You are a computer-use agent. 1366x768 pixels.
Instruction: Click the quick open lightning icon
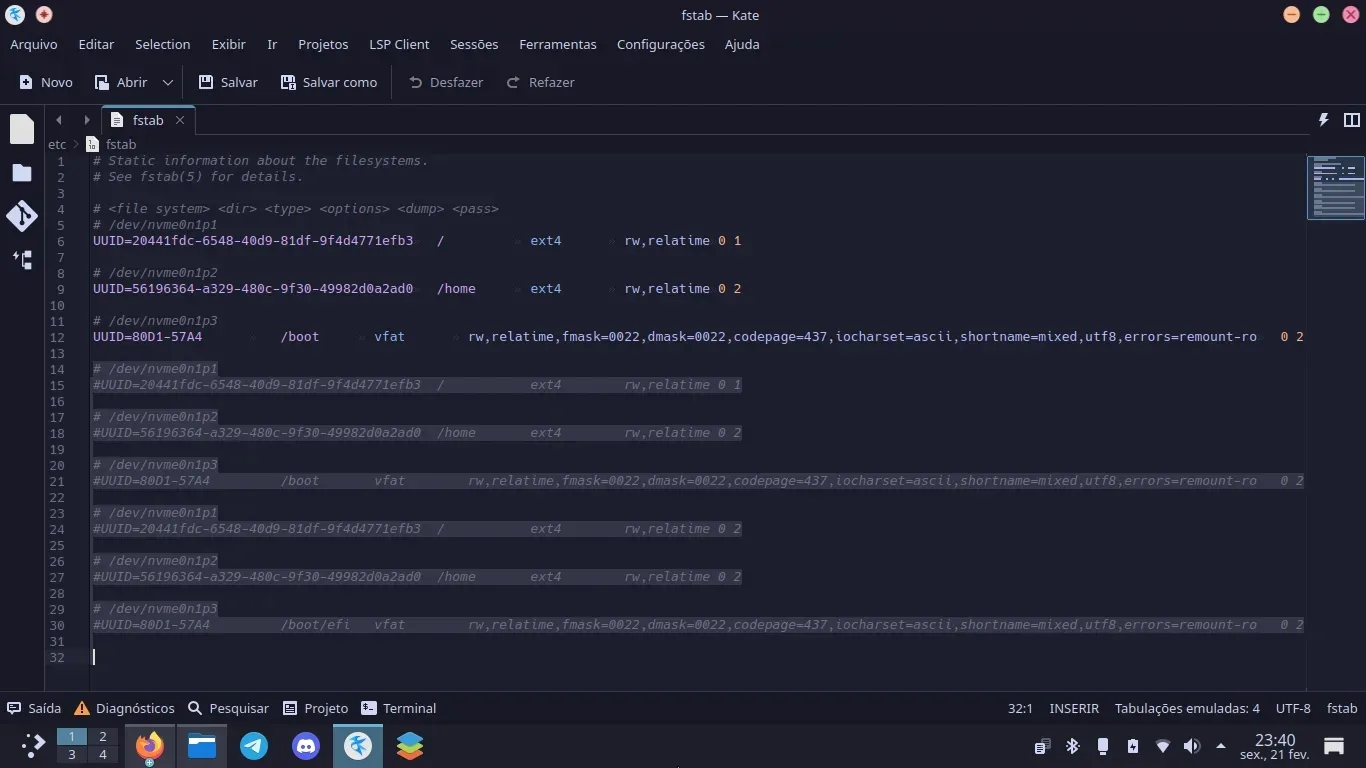tap(1323, 120)
